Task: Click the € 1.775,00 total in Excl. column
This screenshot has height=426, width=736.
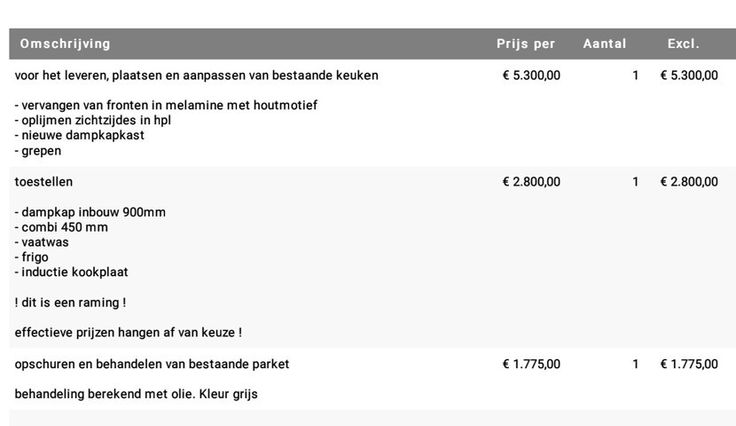Action: [689, 364]
